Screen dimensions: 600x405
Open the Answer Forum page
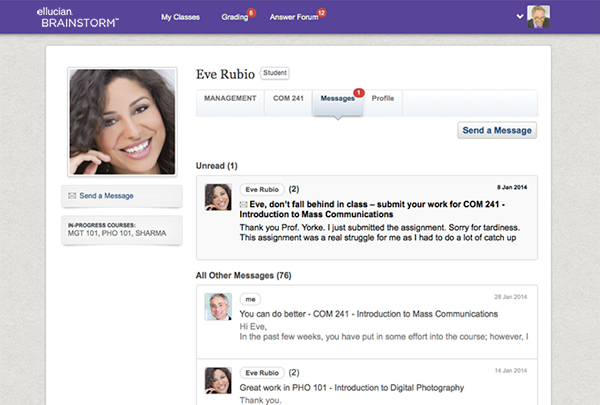pos(294,17)
